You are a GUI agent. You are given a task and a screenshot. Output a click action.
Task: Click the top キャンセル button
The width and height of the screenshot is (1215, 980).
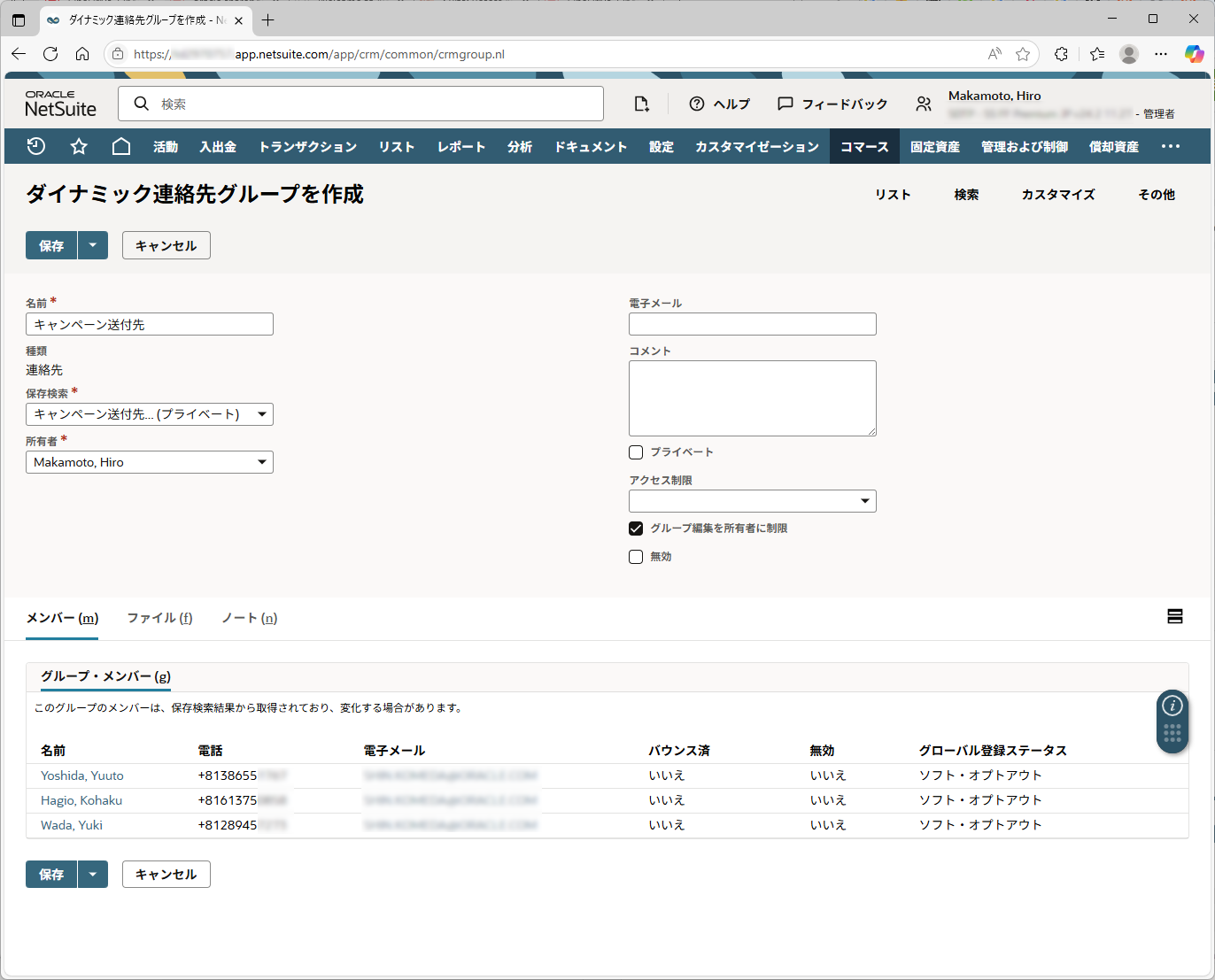pos(166,245)
